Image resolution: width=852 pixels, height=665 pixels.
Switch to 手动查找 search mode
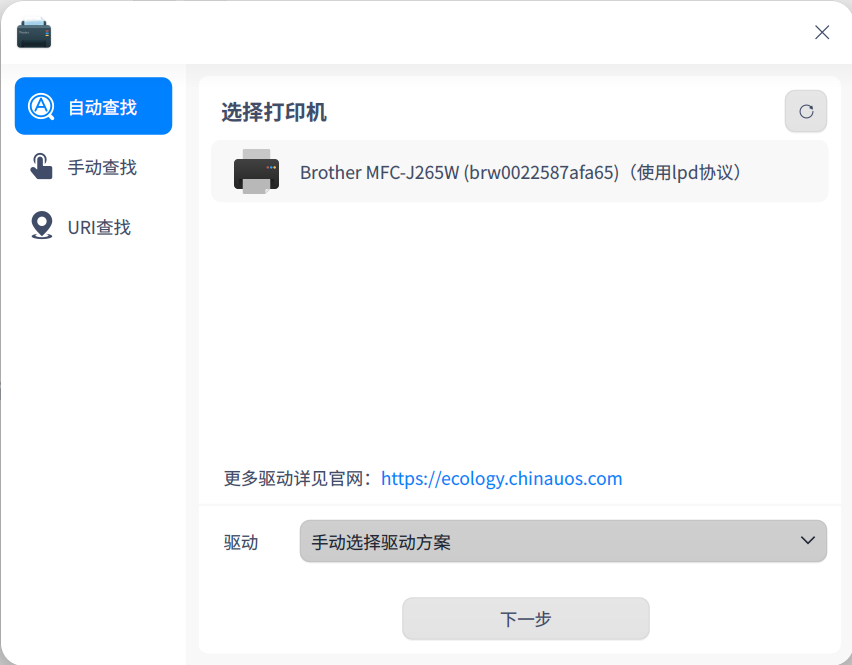tap(93, 166)
